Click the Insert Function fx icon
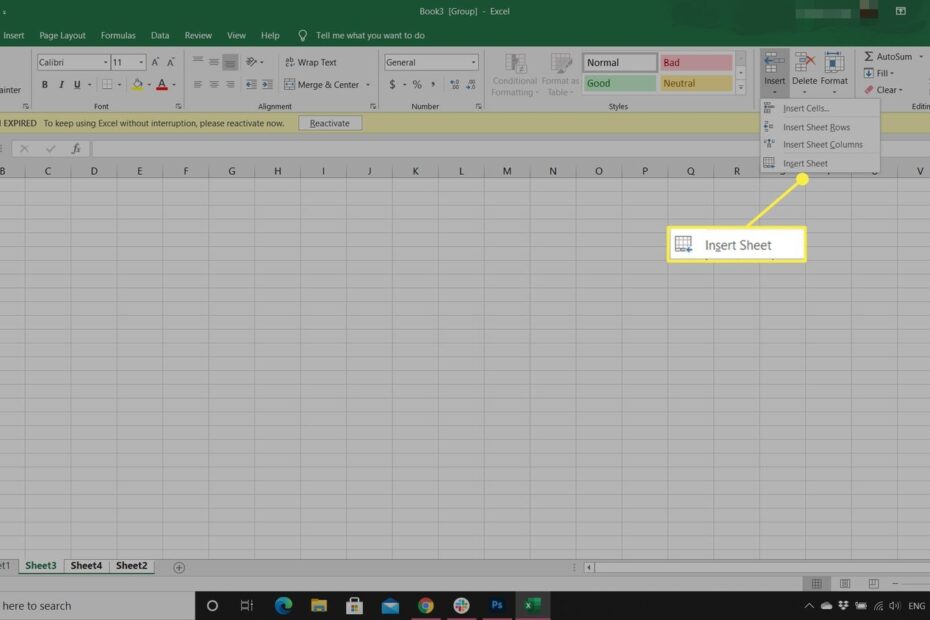 [x=76, y=149]
